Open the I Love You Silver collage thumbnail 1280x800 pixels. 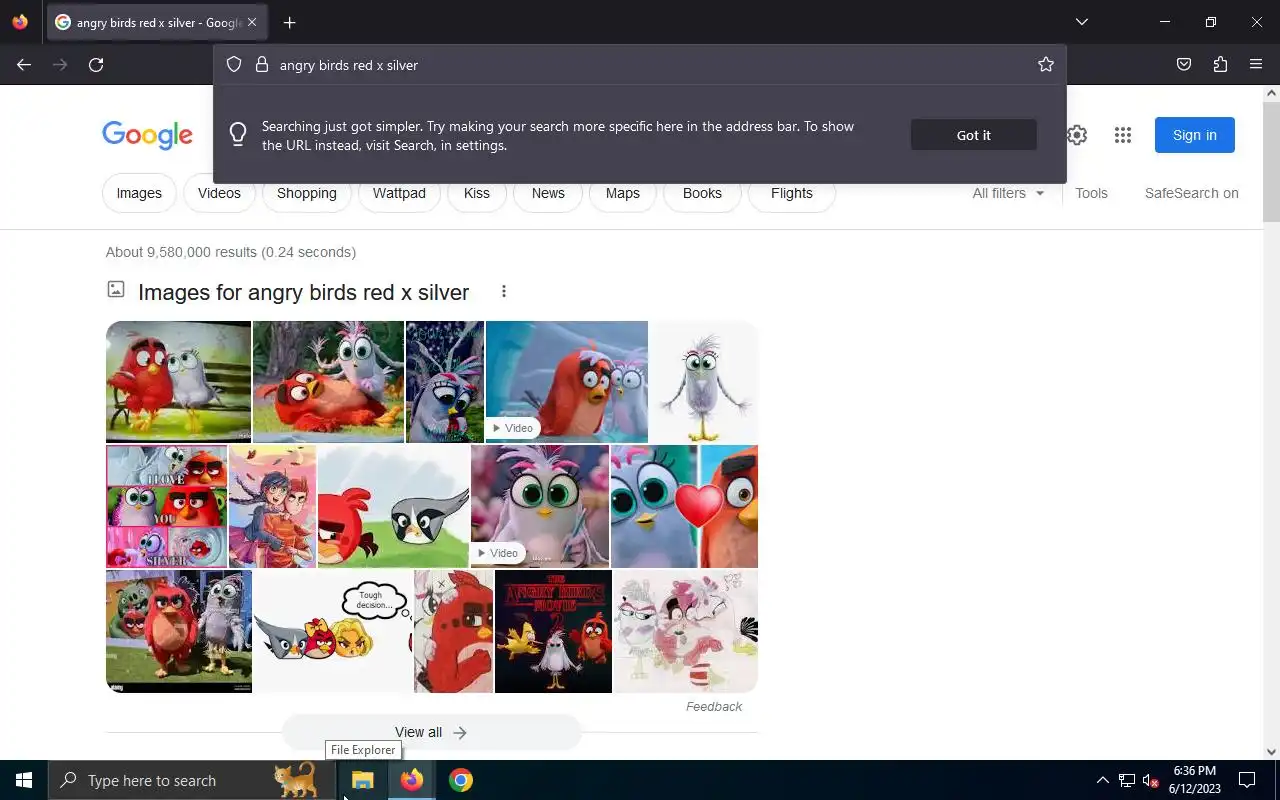pyautogui.click(x=166, y=506)
